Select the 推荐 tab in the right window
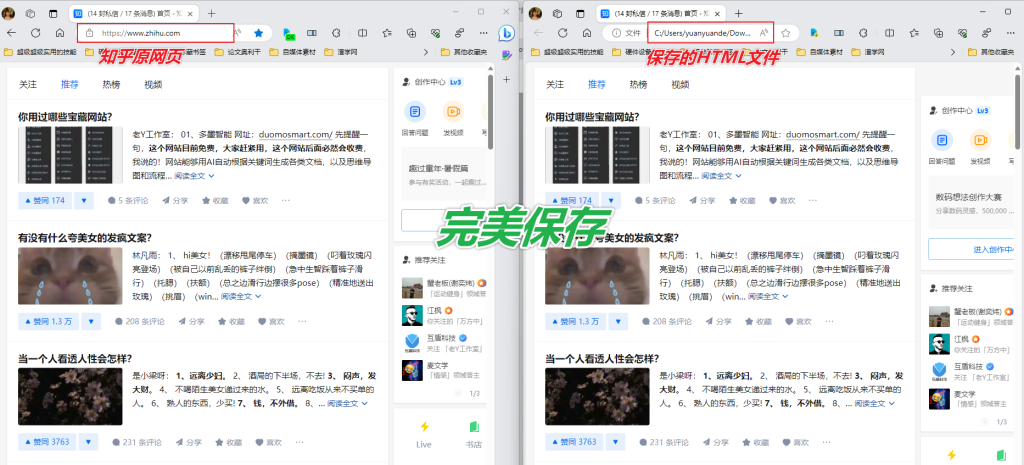Viewport: 1024px width, 465px height. 597,84
